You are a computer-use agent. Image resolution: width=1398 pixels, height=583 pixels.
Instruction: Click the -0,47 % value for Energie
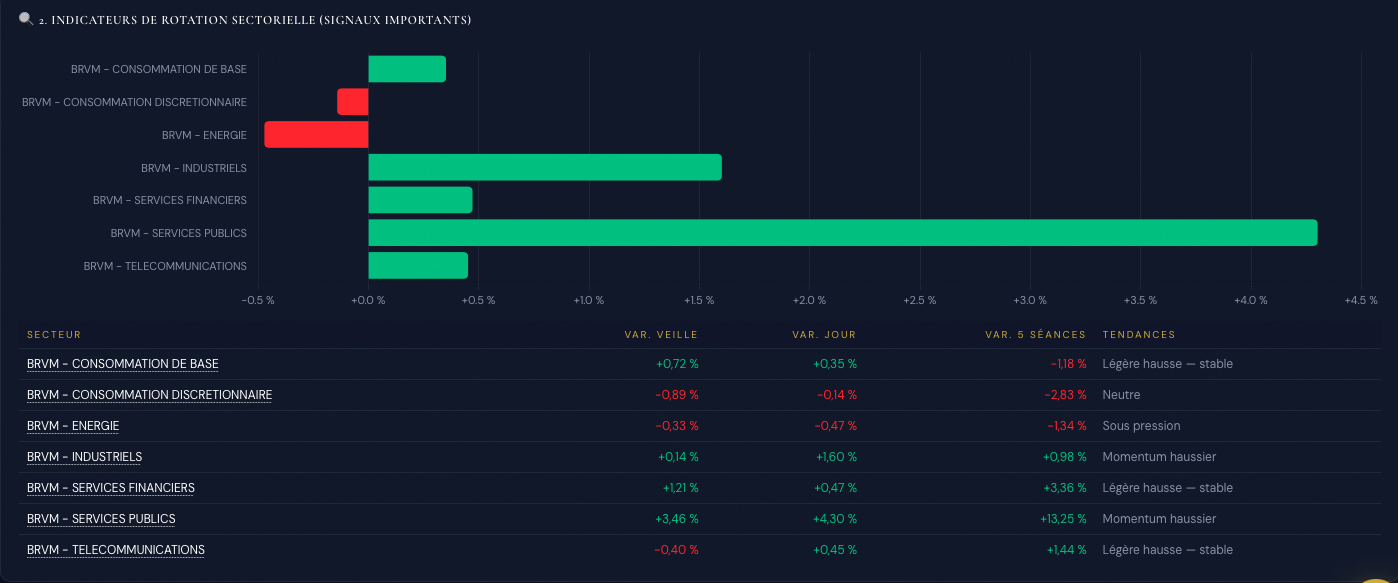tap(836, 426)
